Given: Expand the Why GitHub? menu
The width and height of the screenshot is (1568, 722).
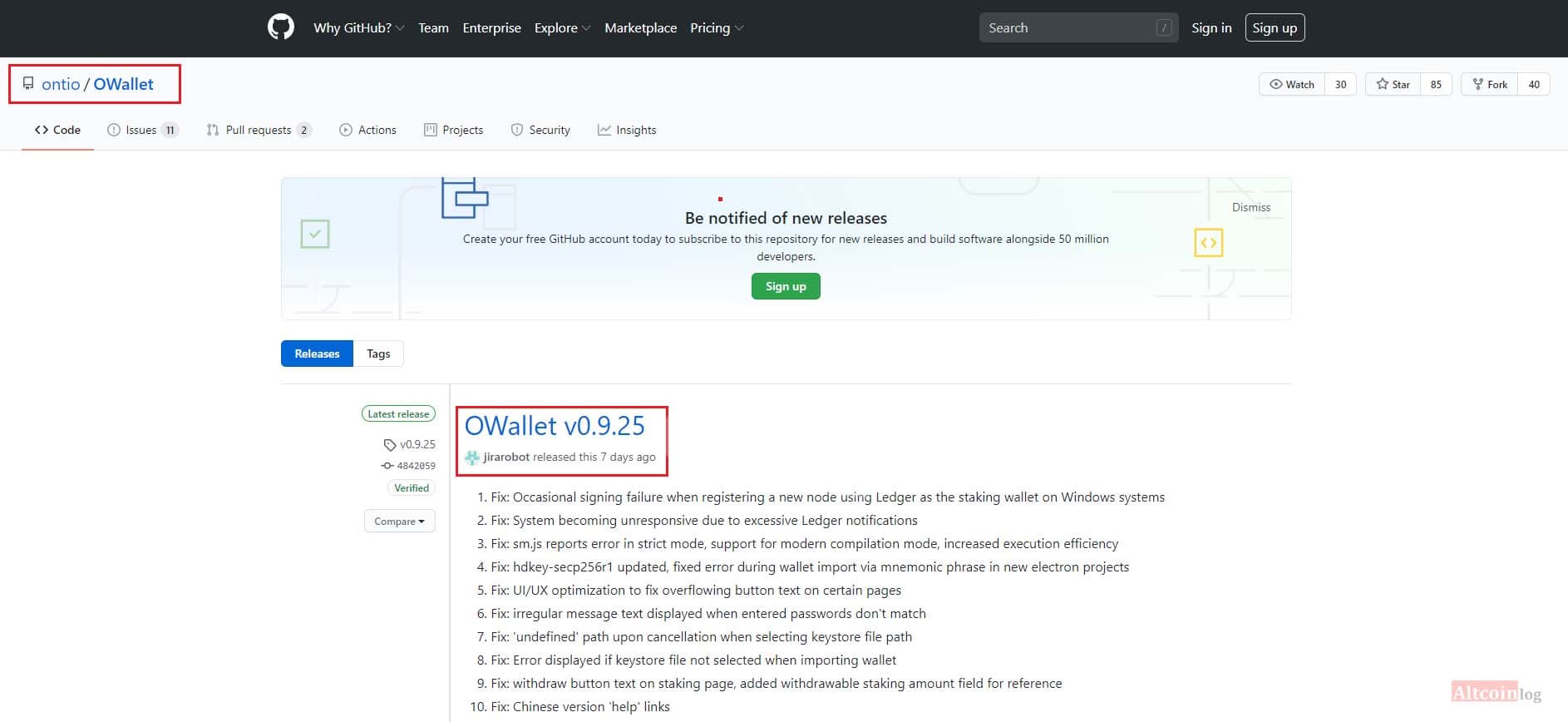Looking at the screenshot, I should pyautogui.click(x=359, y=27).
